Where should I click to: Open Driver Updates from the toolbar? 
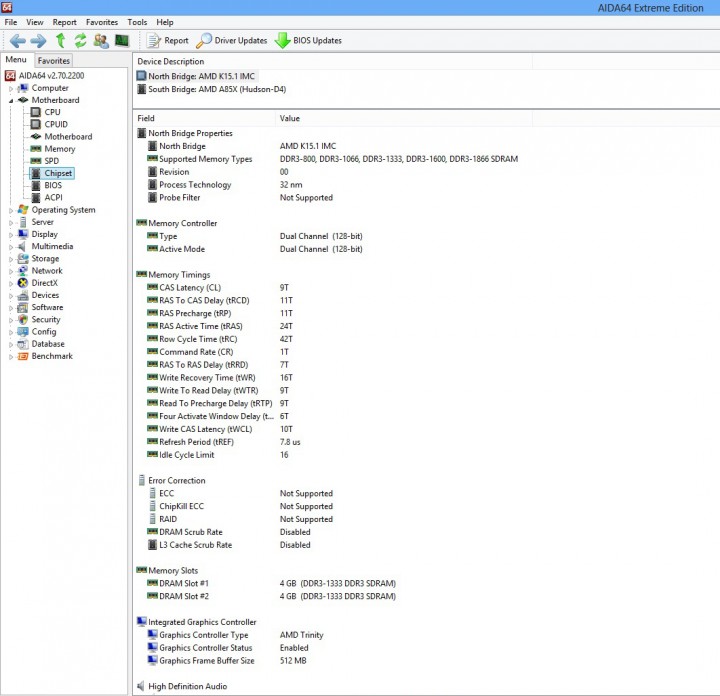click(231, 40)
